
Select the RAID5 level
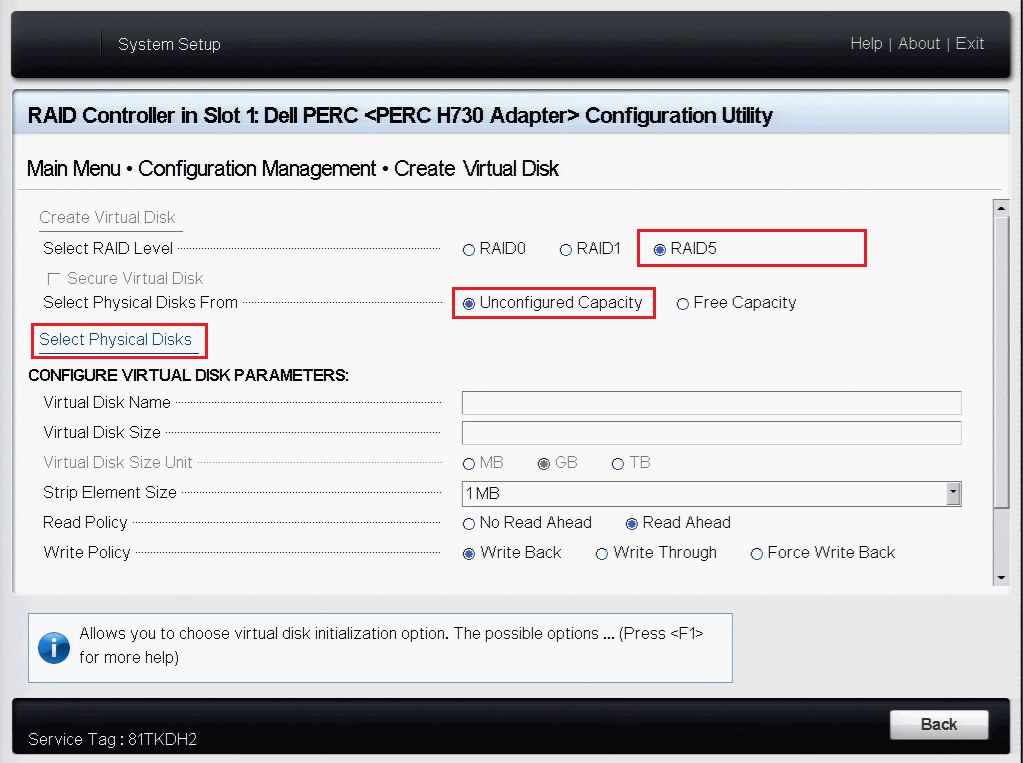pyautogui.click(x=659, y=248)
